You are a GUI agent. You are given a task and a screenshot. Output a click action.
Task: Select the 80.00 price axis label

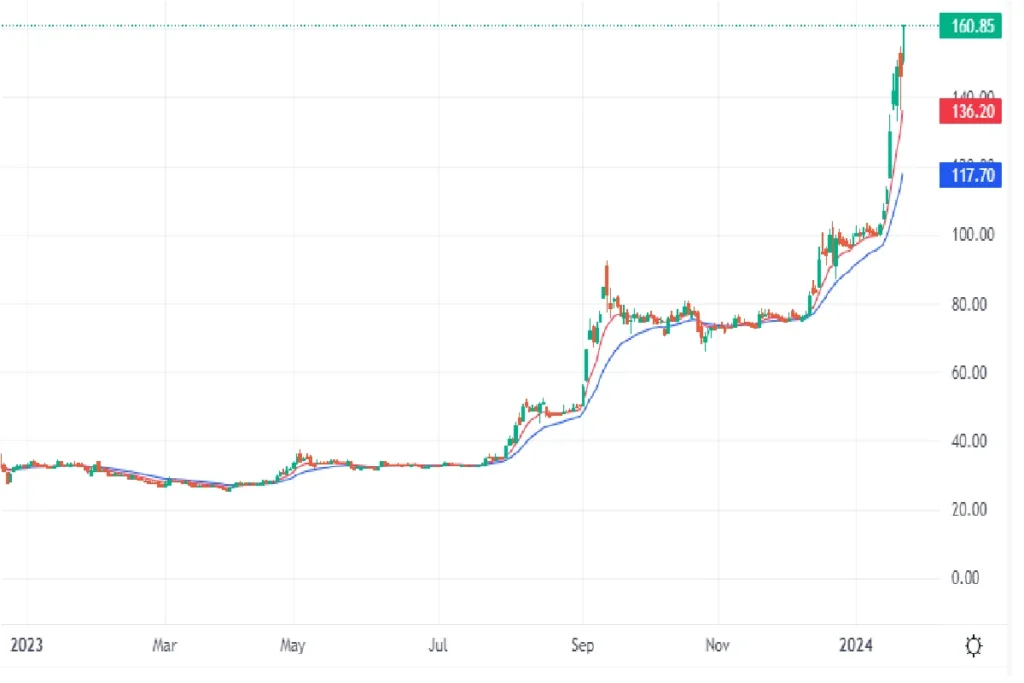[969, 304]
